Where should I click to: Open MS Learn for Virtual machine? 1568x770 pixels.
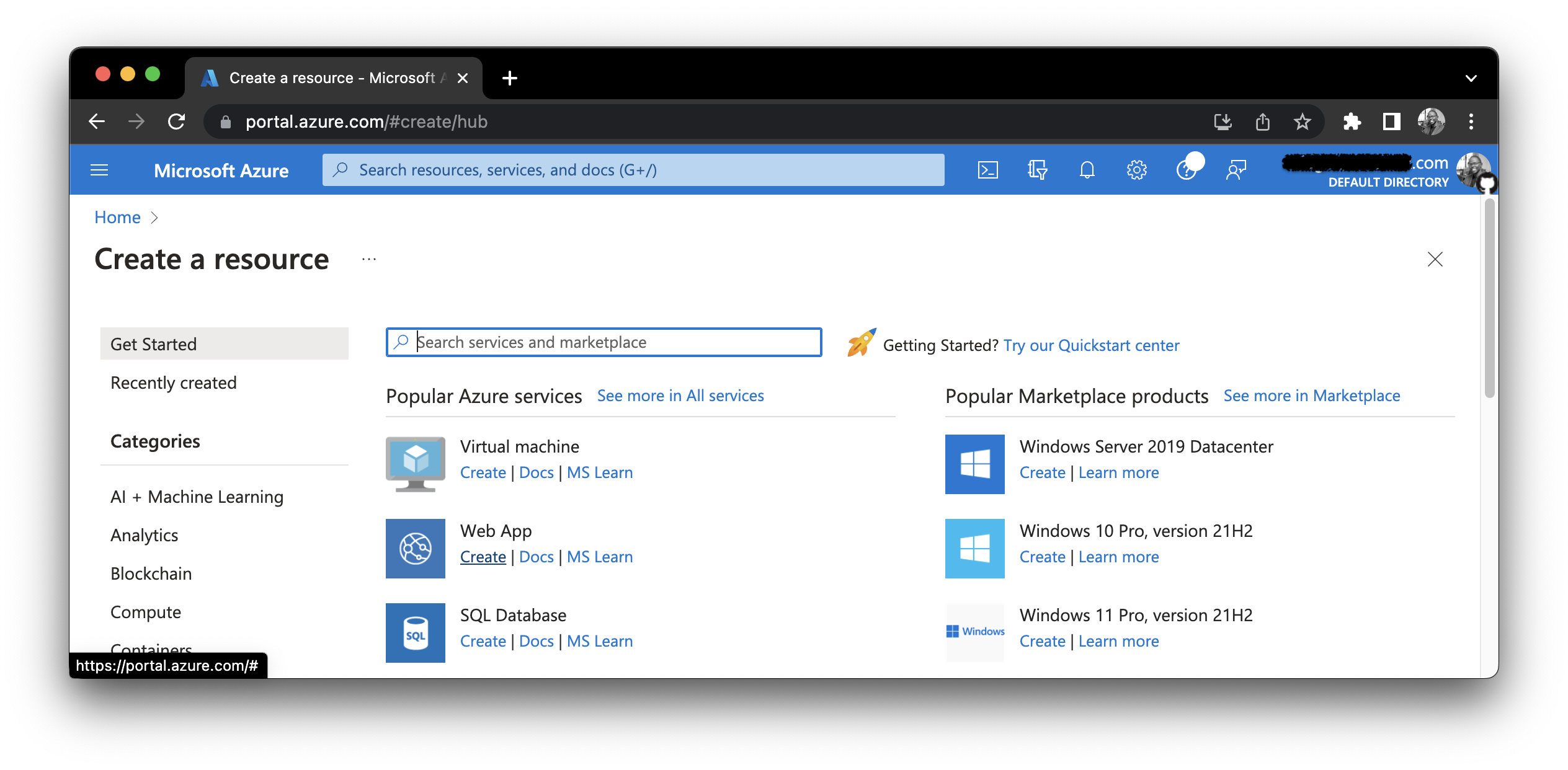click(600, 472)
